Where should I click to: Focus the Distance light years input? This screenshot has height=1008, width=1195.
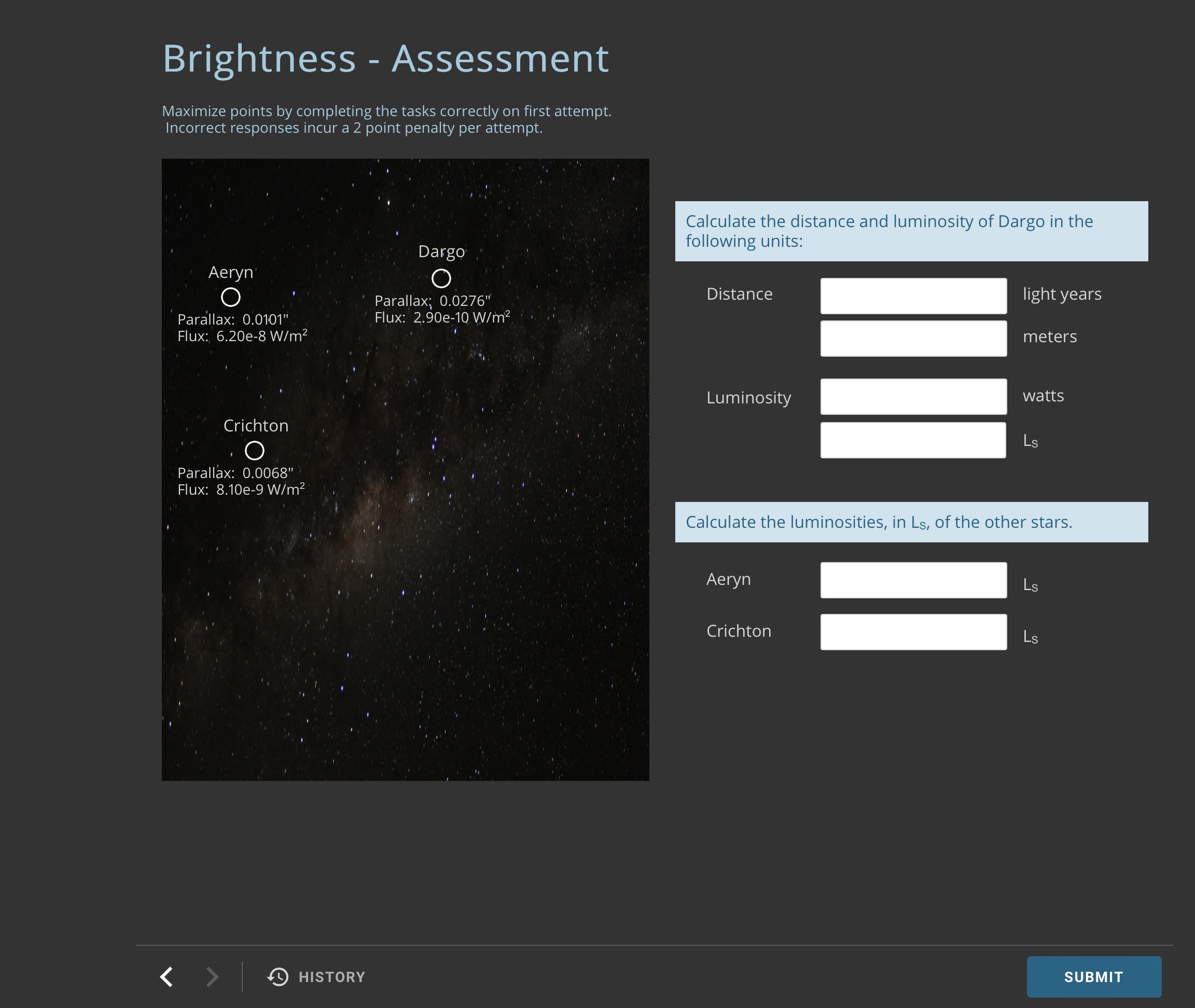[x=913, y=296]
